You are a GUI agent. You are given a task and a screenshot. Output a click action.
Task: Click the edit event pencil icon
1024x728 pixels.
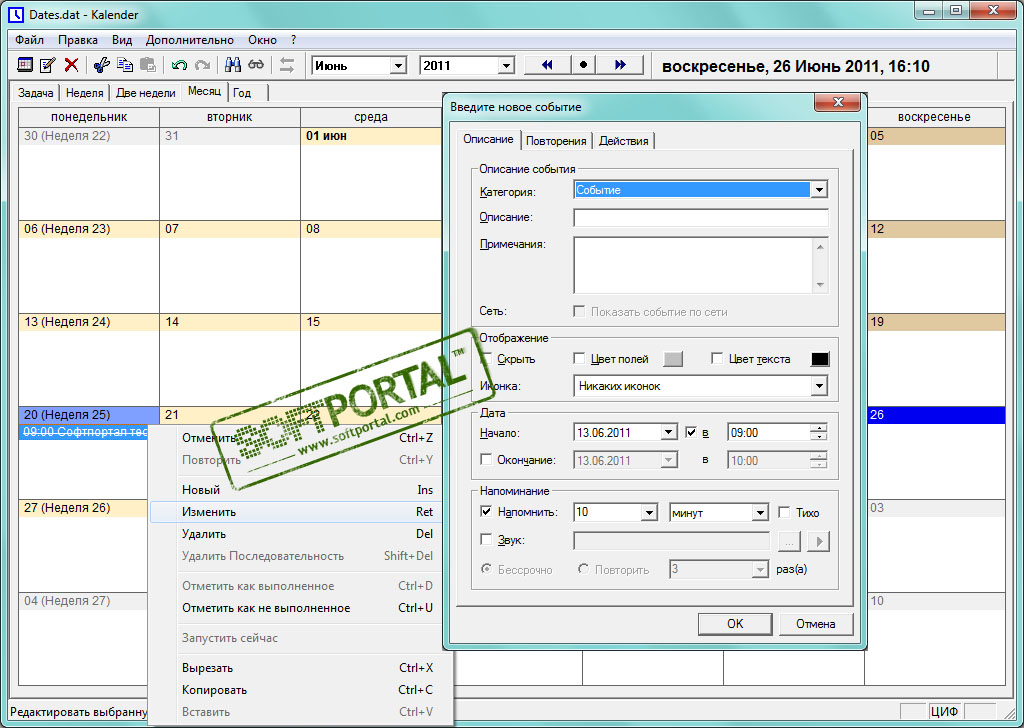pyautogui.click(x=48, y=65)
